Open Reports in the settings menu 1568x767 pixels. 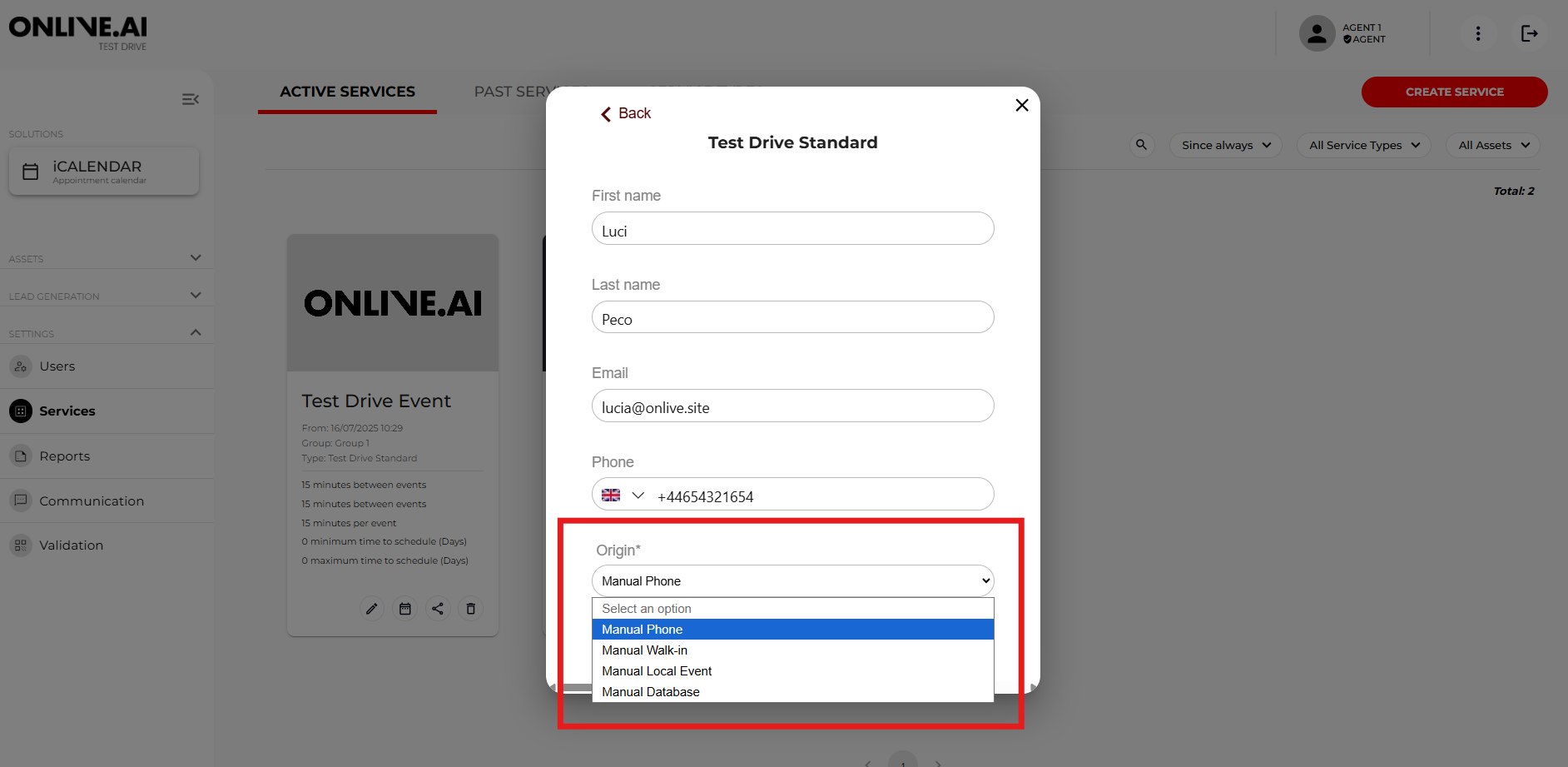tap(64, 456)
